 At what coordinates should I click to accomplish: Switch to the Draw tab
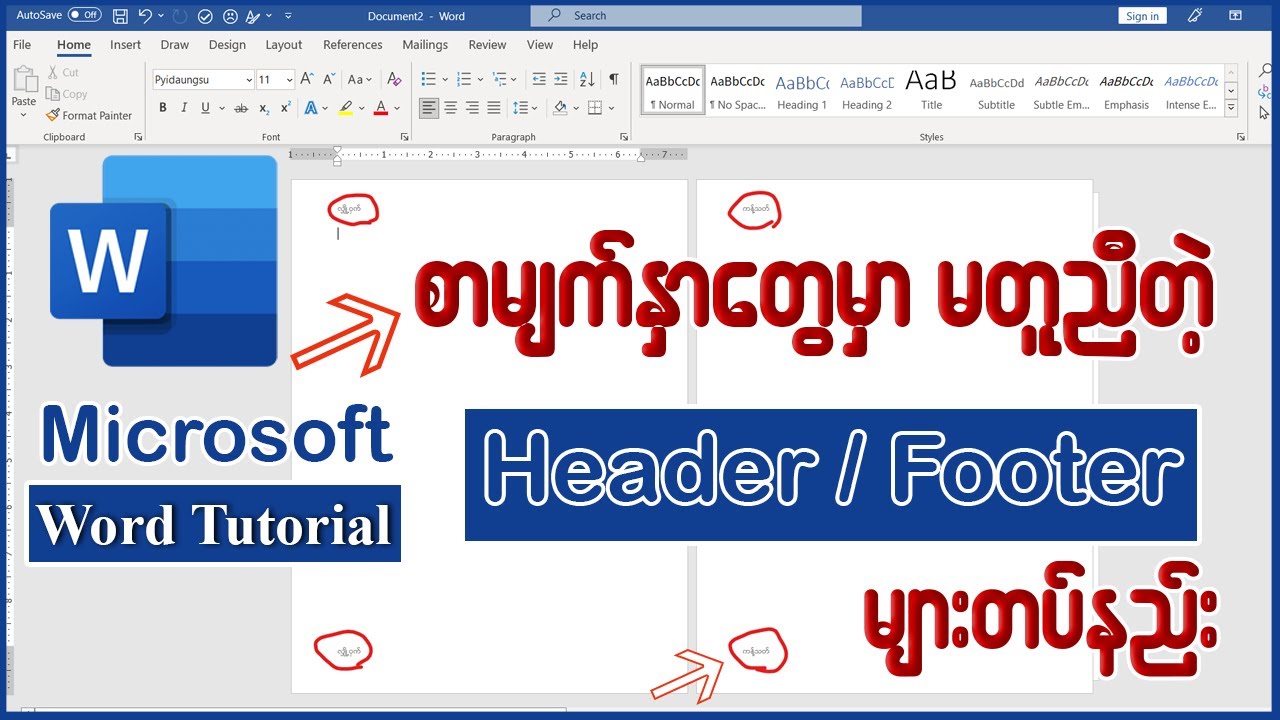point(174,45)
